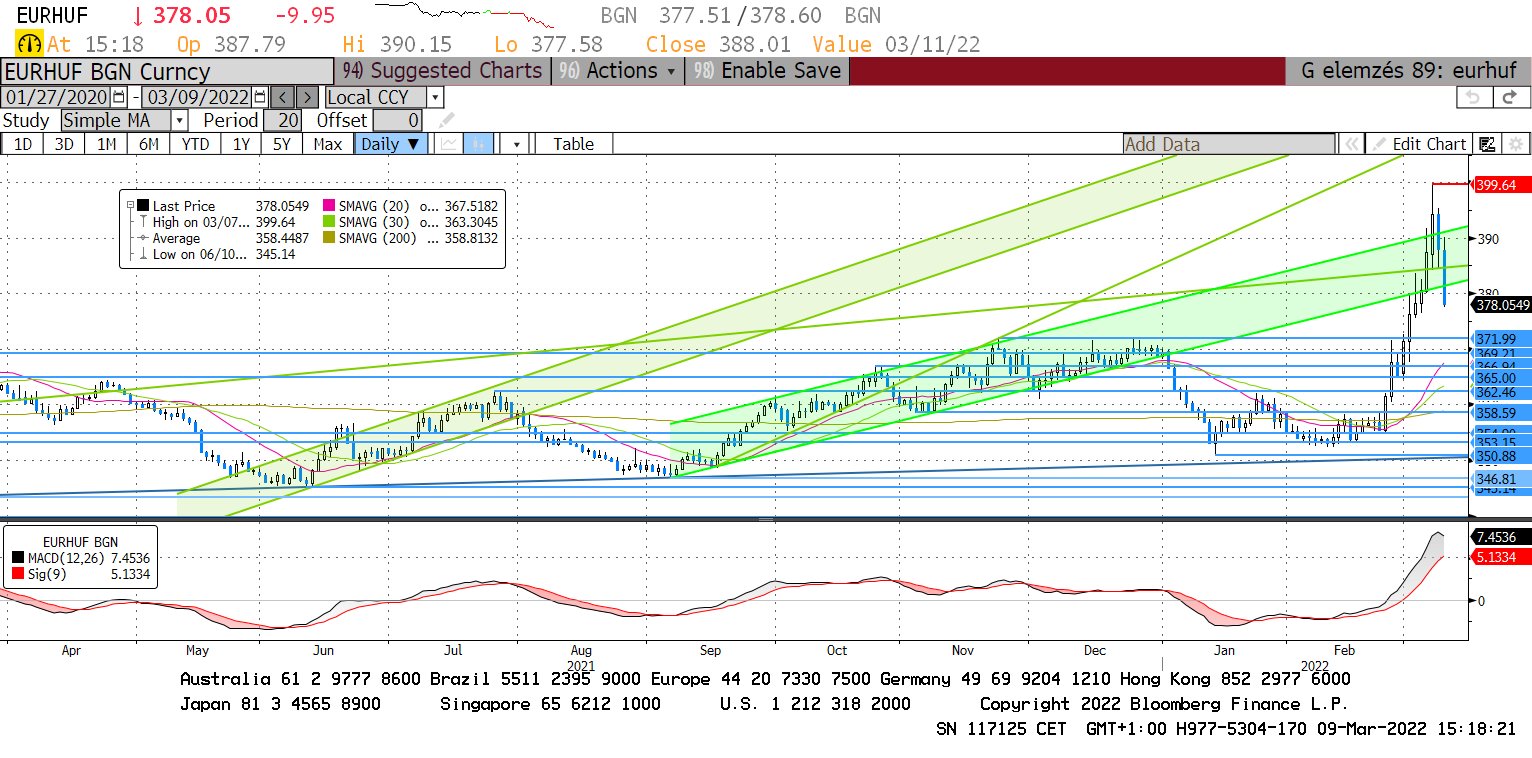Image resolution: width=1532 pixels, height=758 pixels.
Task: Open Suggested Charts
Action: 443,71
